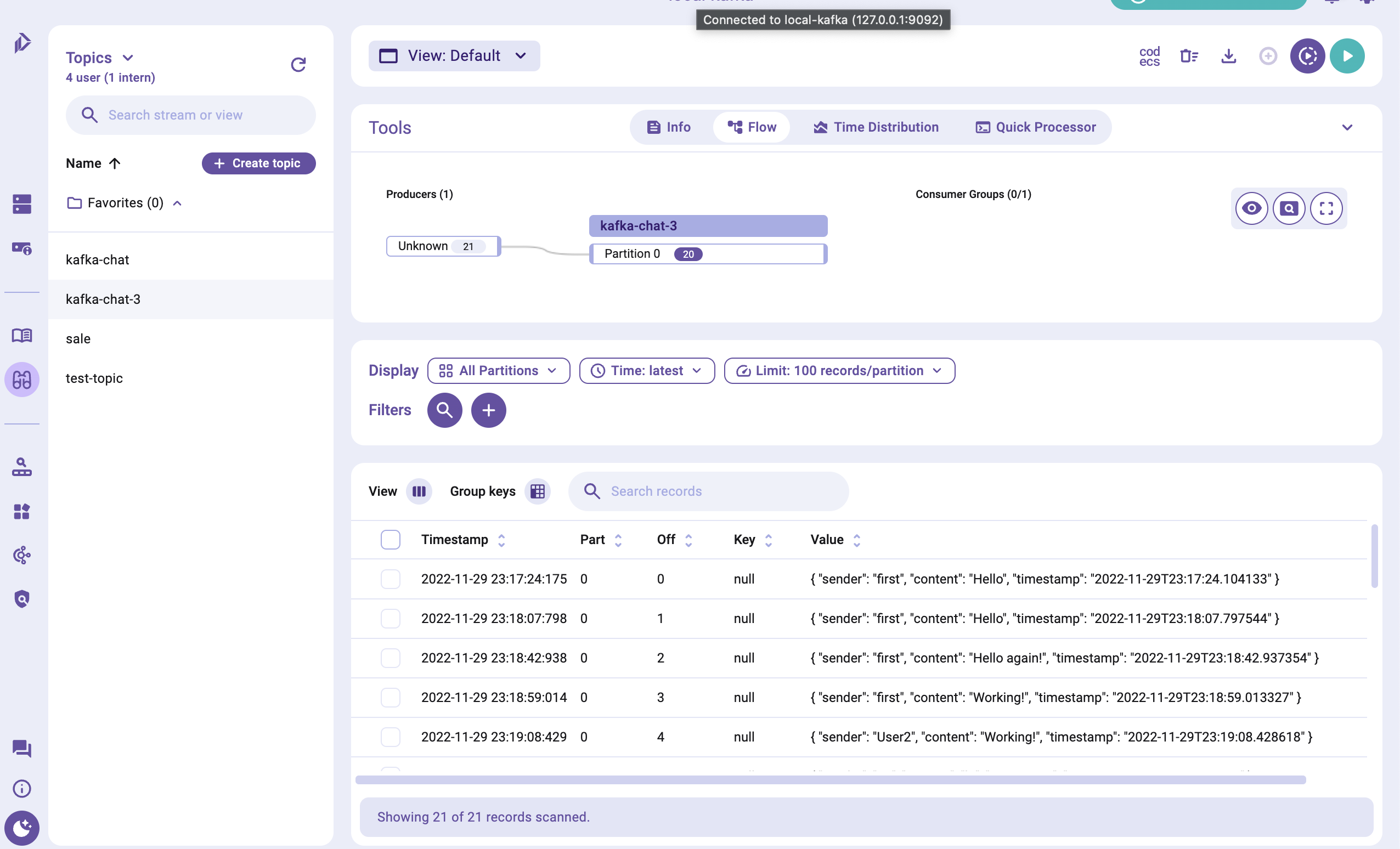Viewport: 1400px width, 849px height.
Task: Click the horizontal scrollbar under records table
Action: 829,780
